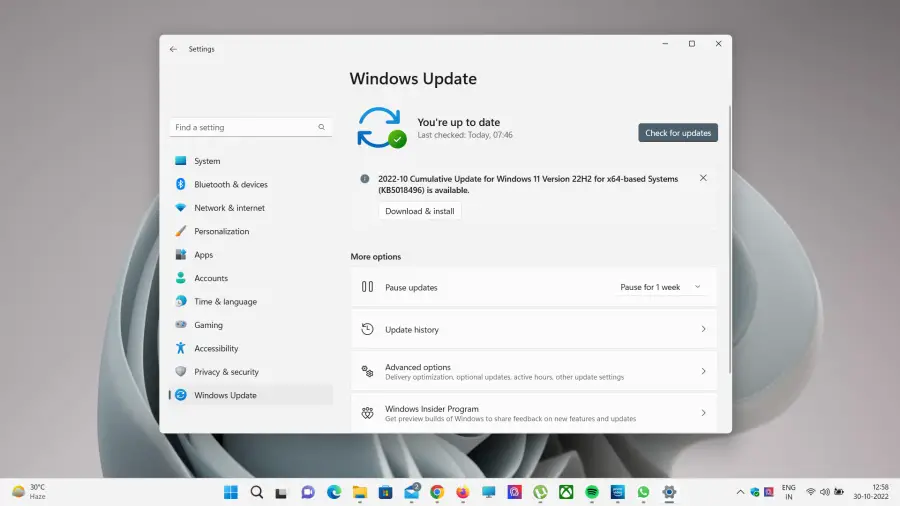900x506 pixels.
Task: Open the Wi-Fi network tray icon
Action: click(x=810, y=492)
